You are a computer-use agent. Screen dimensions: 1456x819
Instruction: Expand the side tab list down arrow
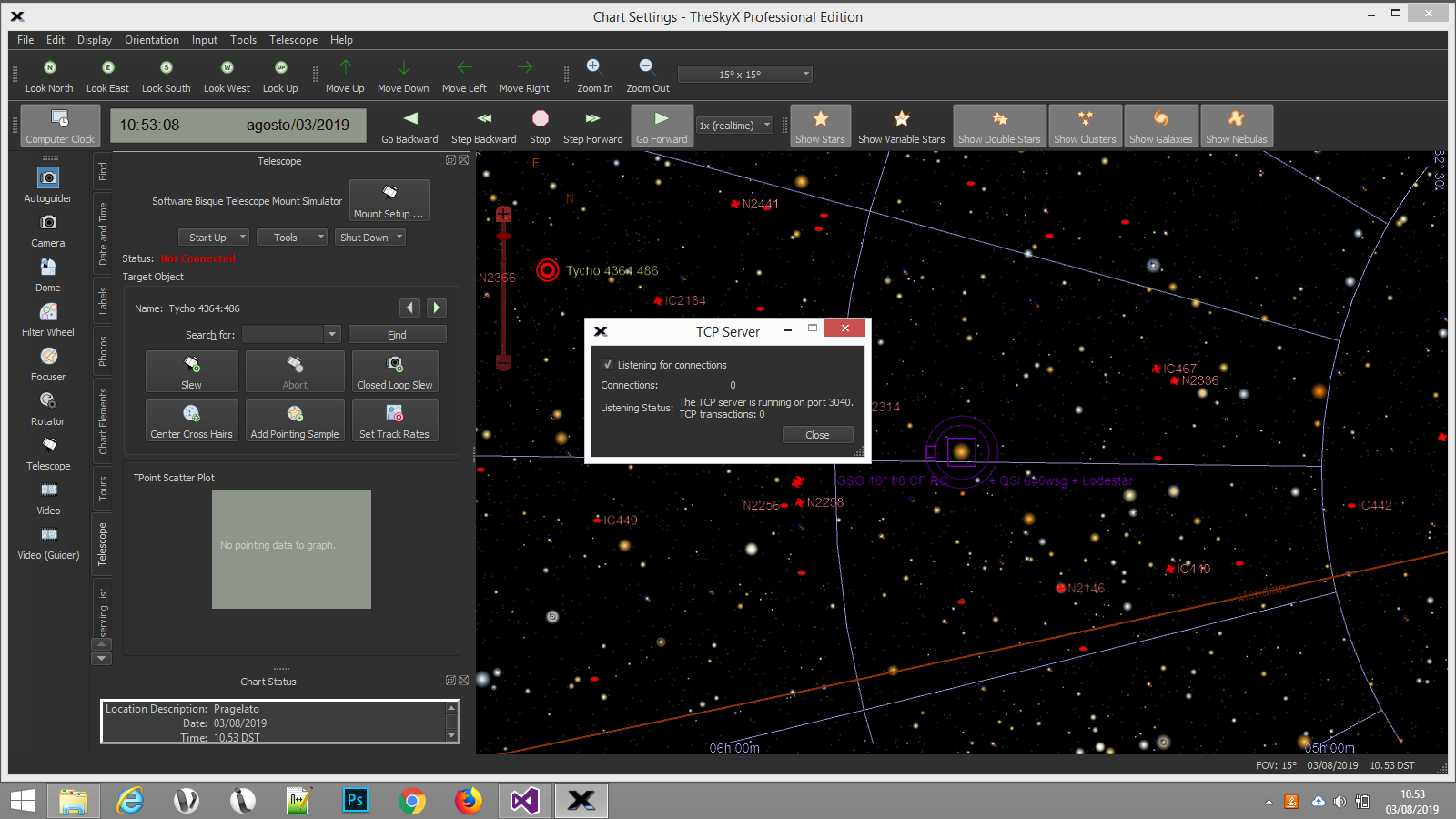[x=102, y=658]
